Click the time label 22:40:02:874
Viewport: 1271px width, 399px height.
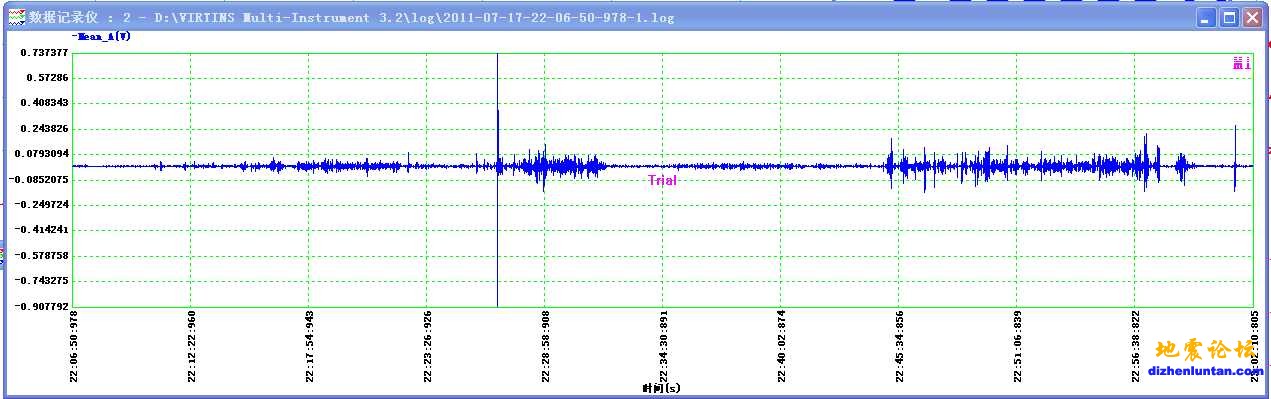782,346
